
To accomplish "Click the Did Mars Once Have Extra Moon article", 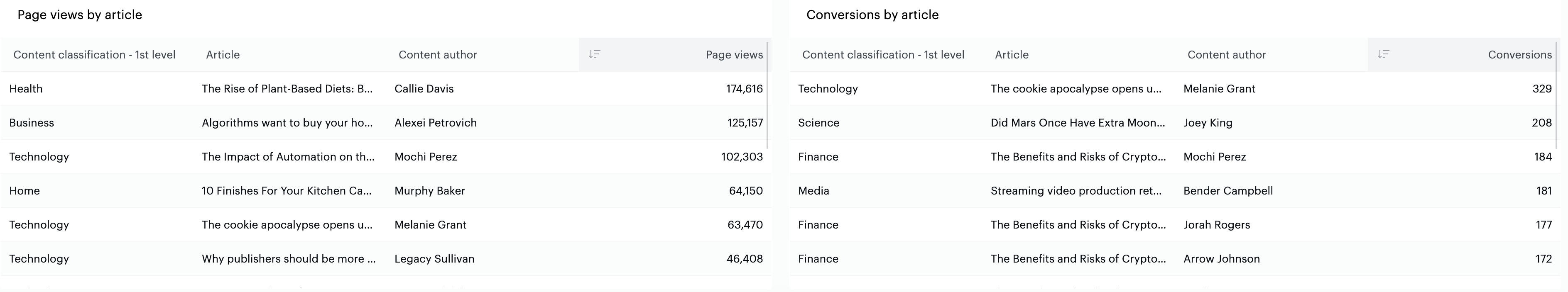I will click(x=1078, y=123).
